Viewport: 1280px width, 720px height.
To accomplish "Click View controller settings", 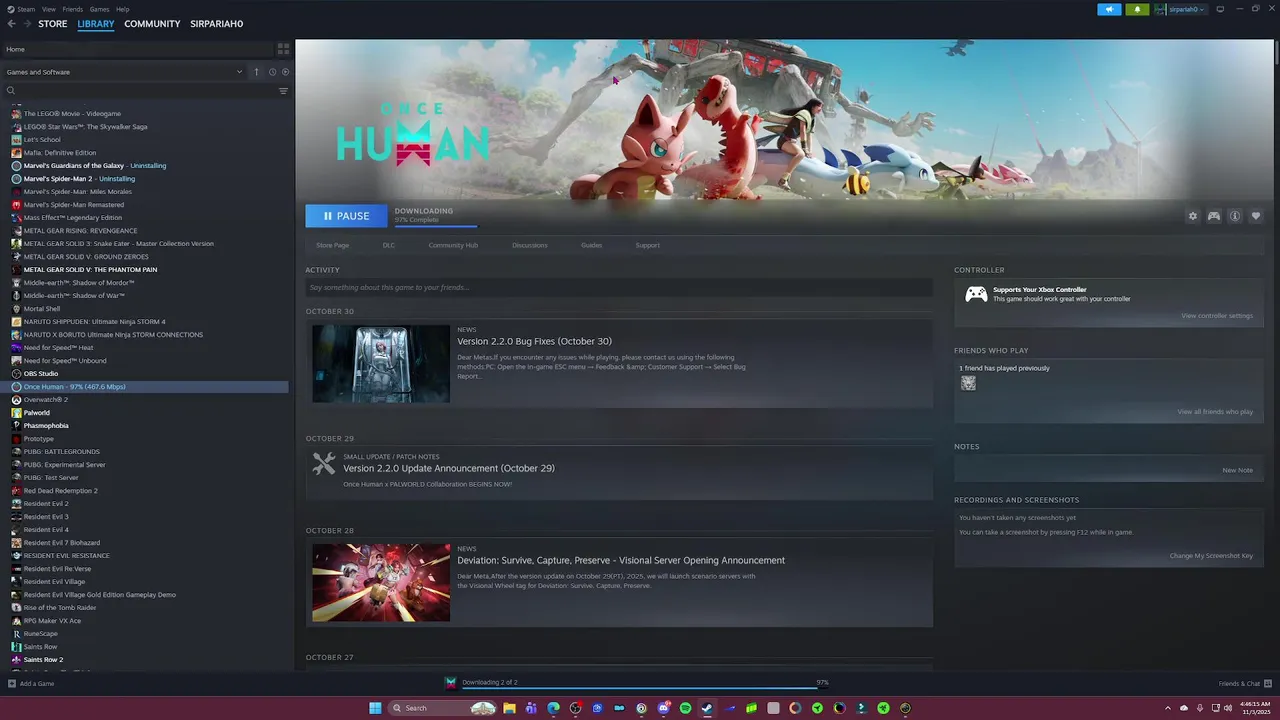I will (x=1217, y=316).
